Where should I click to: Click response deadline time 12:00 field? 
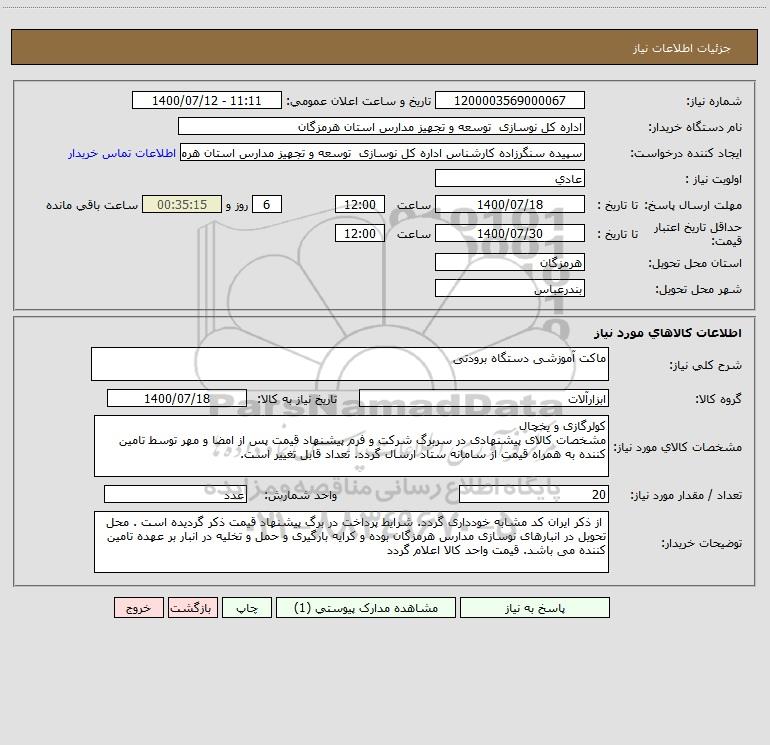360,204
